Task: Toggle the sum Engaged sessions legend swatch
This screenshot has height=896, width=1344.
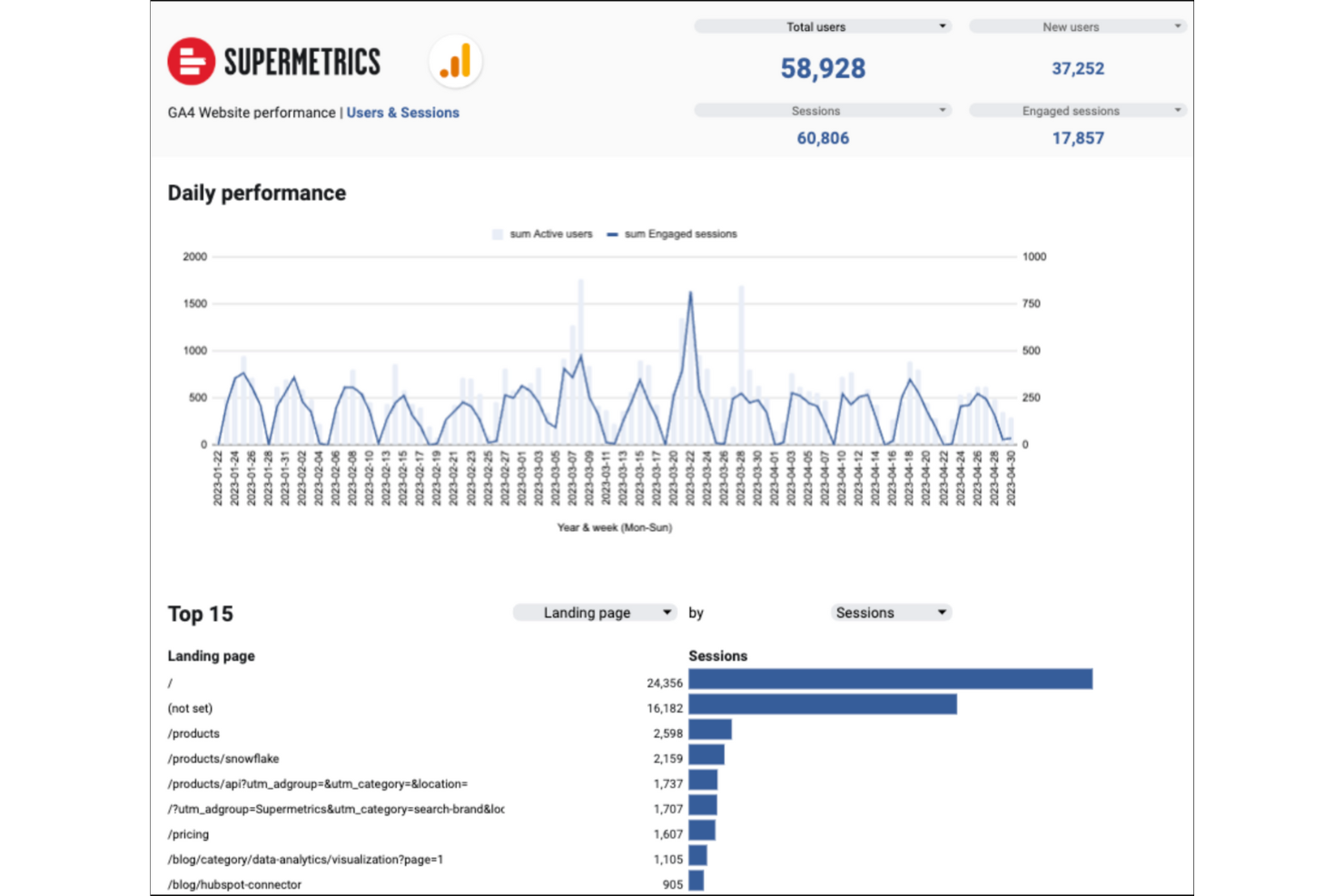Action: (x=613, y=234)
